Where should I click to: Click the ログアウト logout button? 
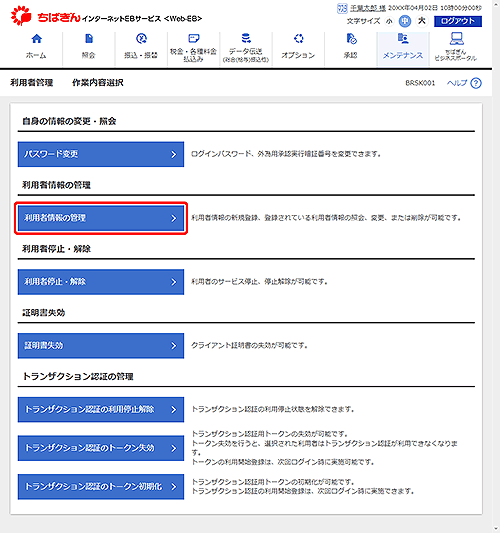click(458, 21)
